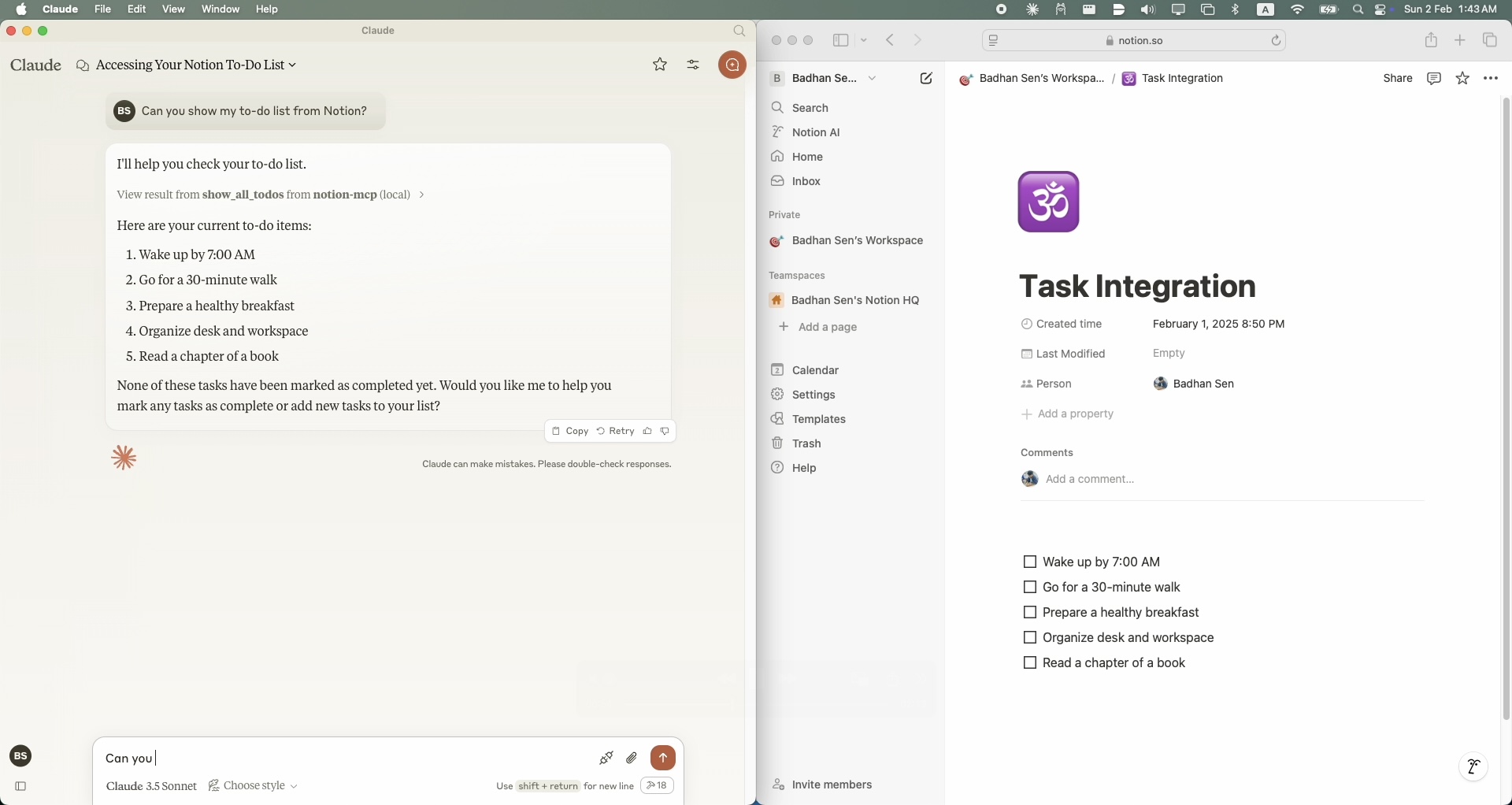Screen dimensions: 1512x805
Task: Click the paperclip attach file icon
Action: coord(632,758)
